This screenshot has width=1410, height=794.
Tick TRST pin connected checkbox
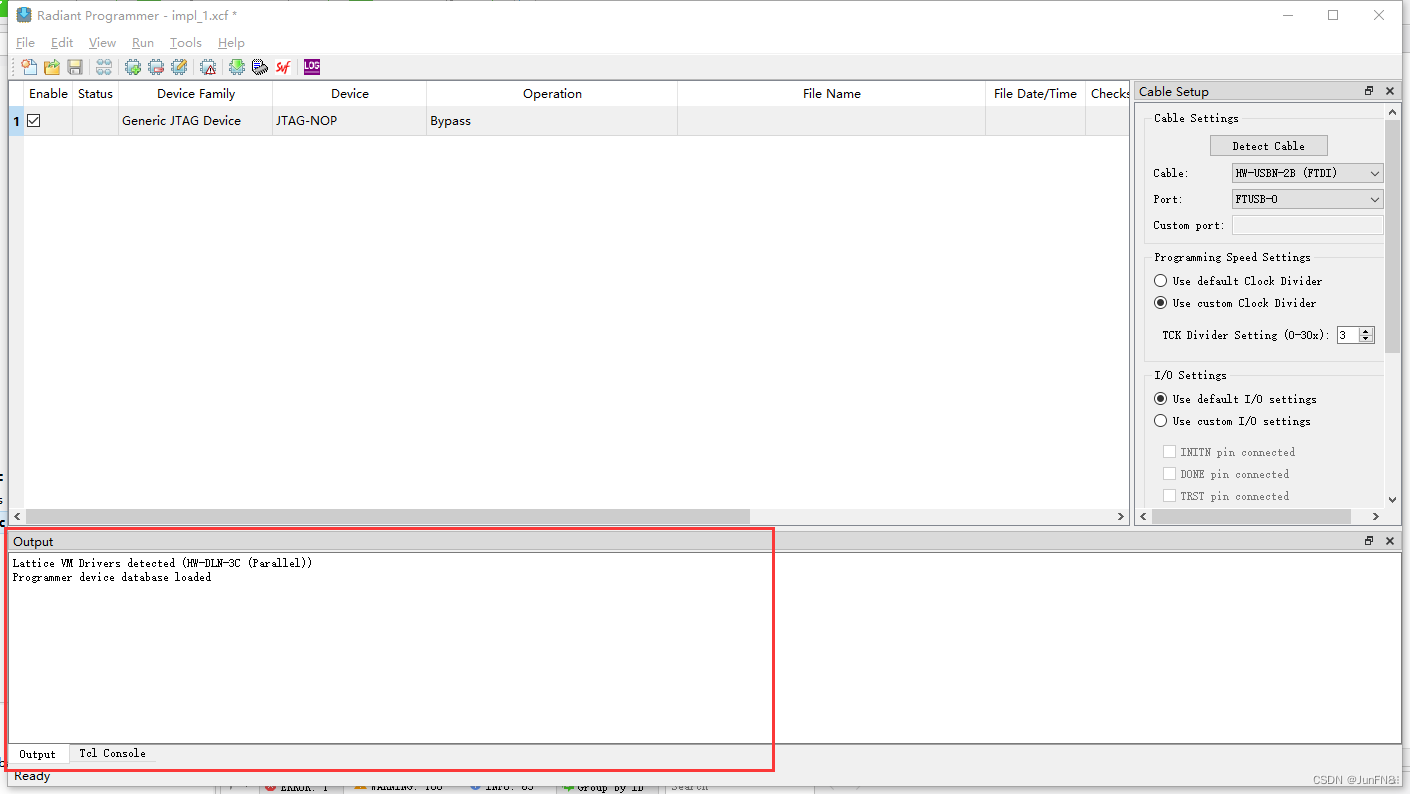[x=1169, y=496]
